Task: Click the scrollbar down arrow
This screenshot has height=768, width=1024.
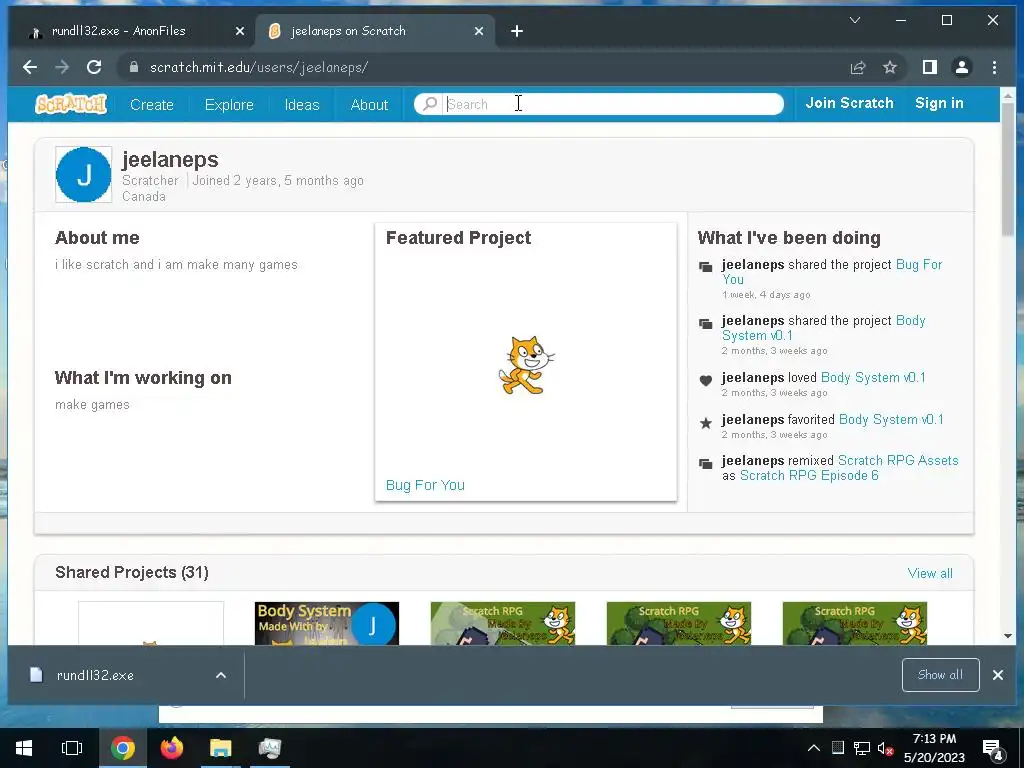Action: coord(1008,635)
